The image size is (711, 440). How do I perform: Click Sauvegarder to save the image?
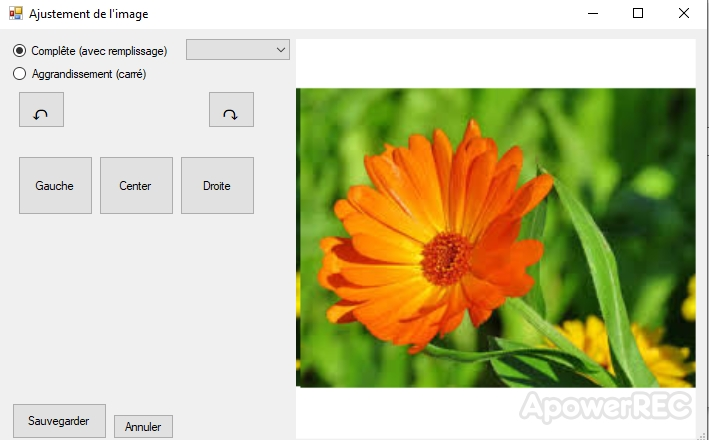59,421
